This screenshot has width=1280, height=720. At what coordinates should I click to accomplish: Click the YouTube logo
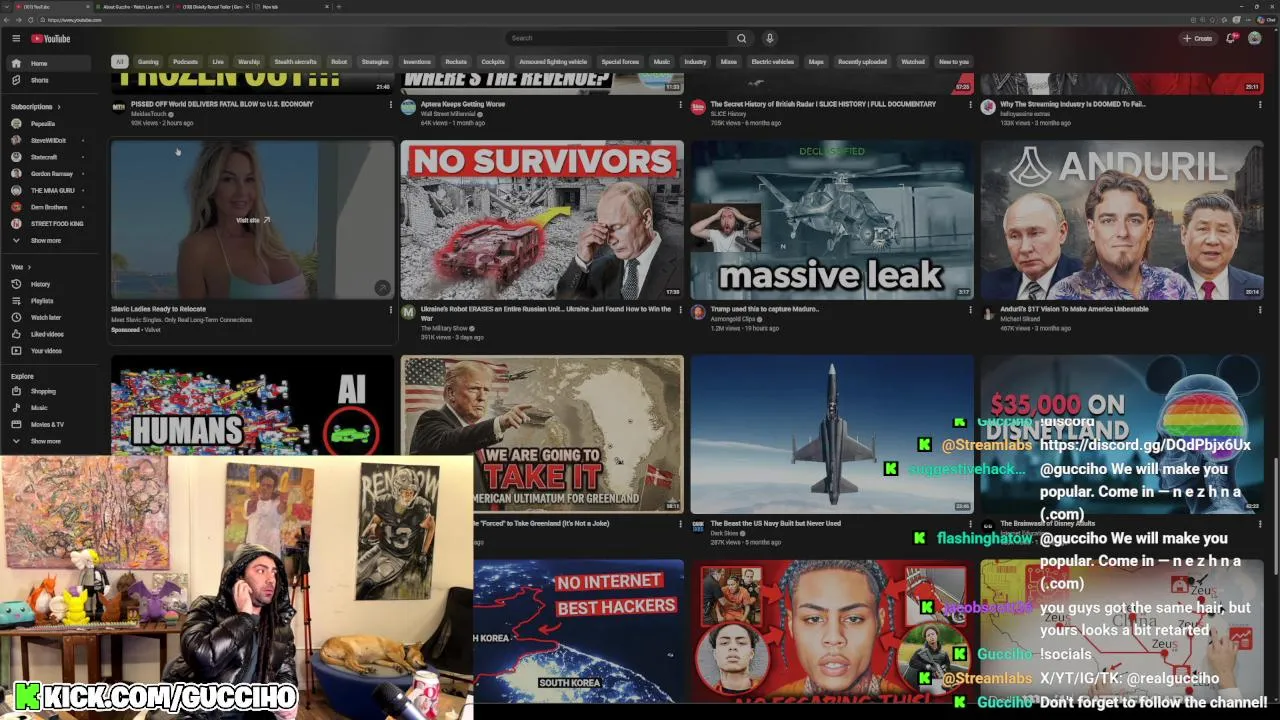50,39
